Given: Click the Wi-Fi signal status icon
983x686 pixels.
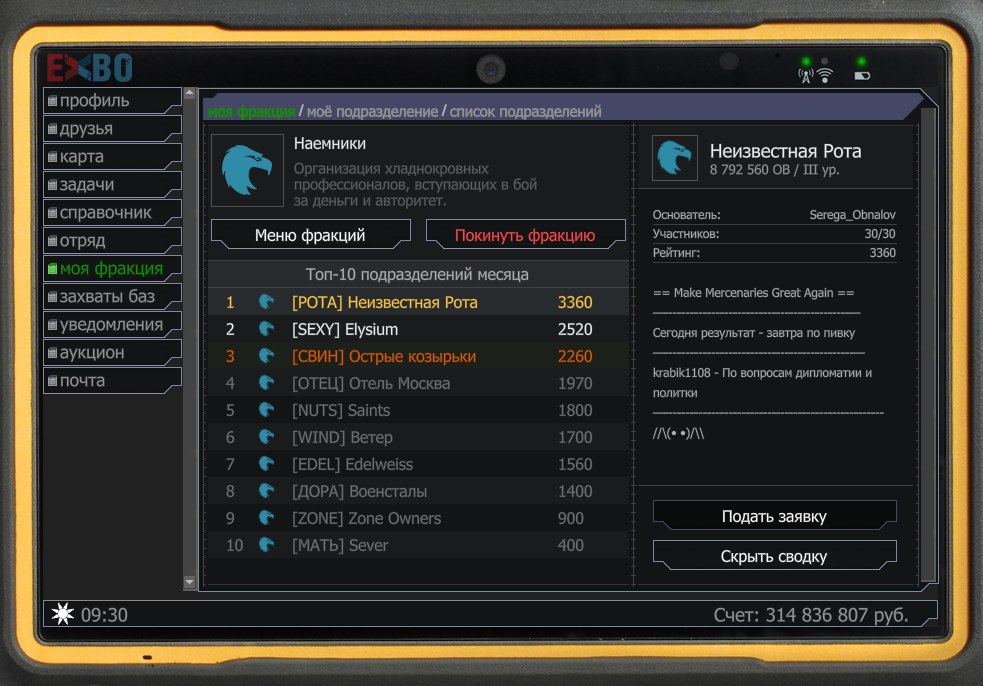Looking at the screenshot, I should click(824, 74).
